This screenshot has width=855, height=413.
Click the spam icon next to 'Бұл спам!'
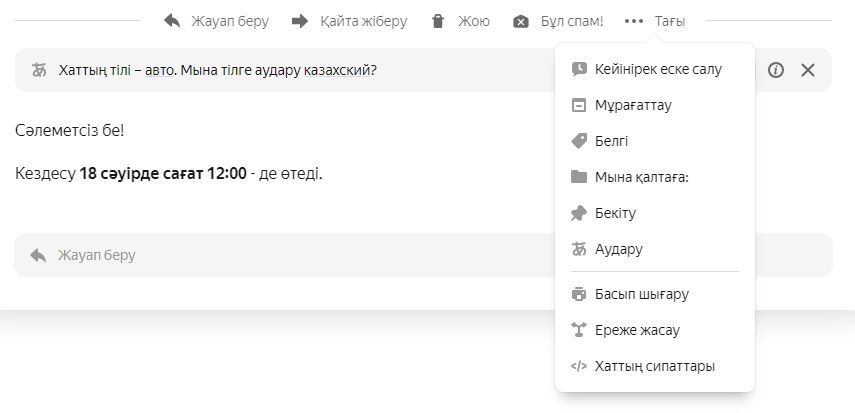[521, 21]
